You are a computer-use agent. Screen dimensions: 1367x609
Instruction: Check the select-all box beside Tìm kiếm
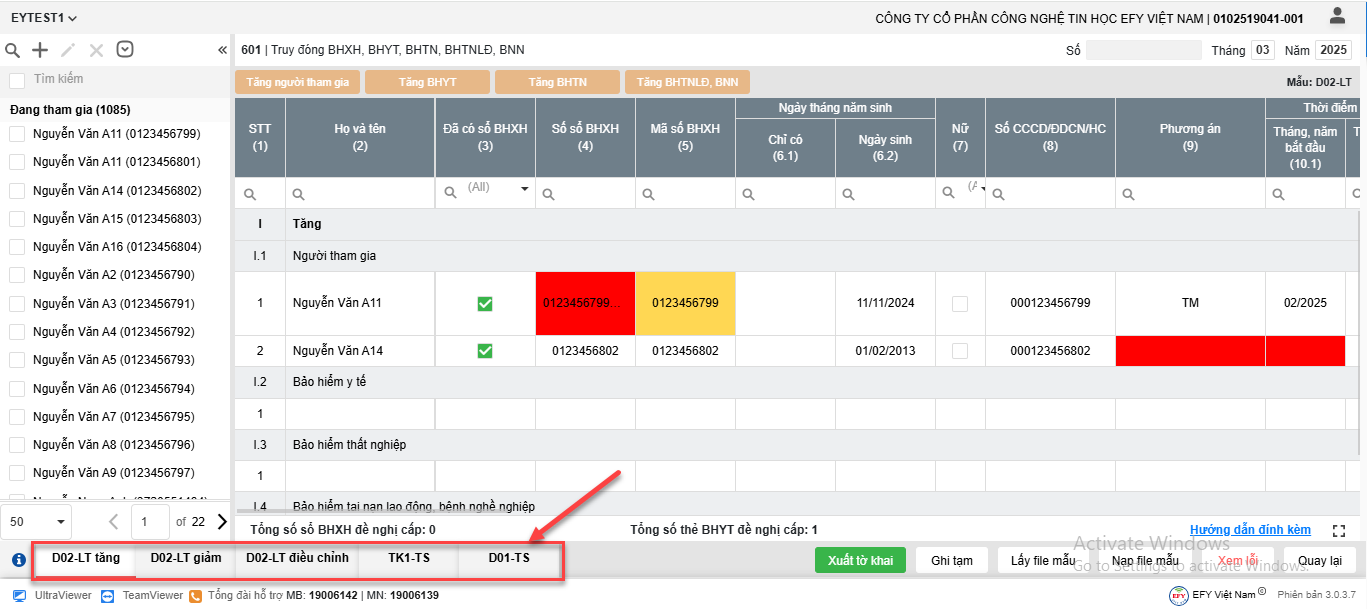point(17,80)
